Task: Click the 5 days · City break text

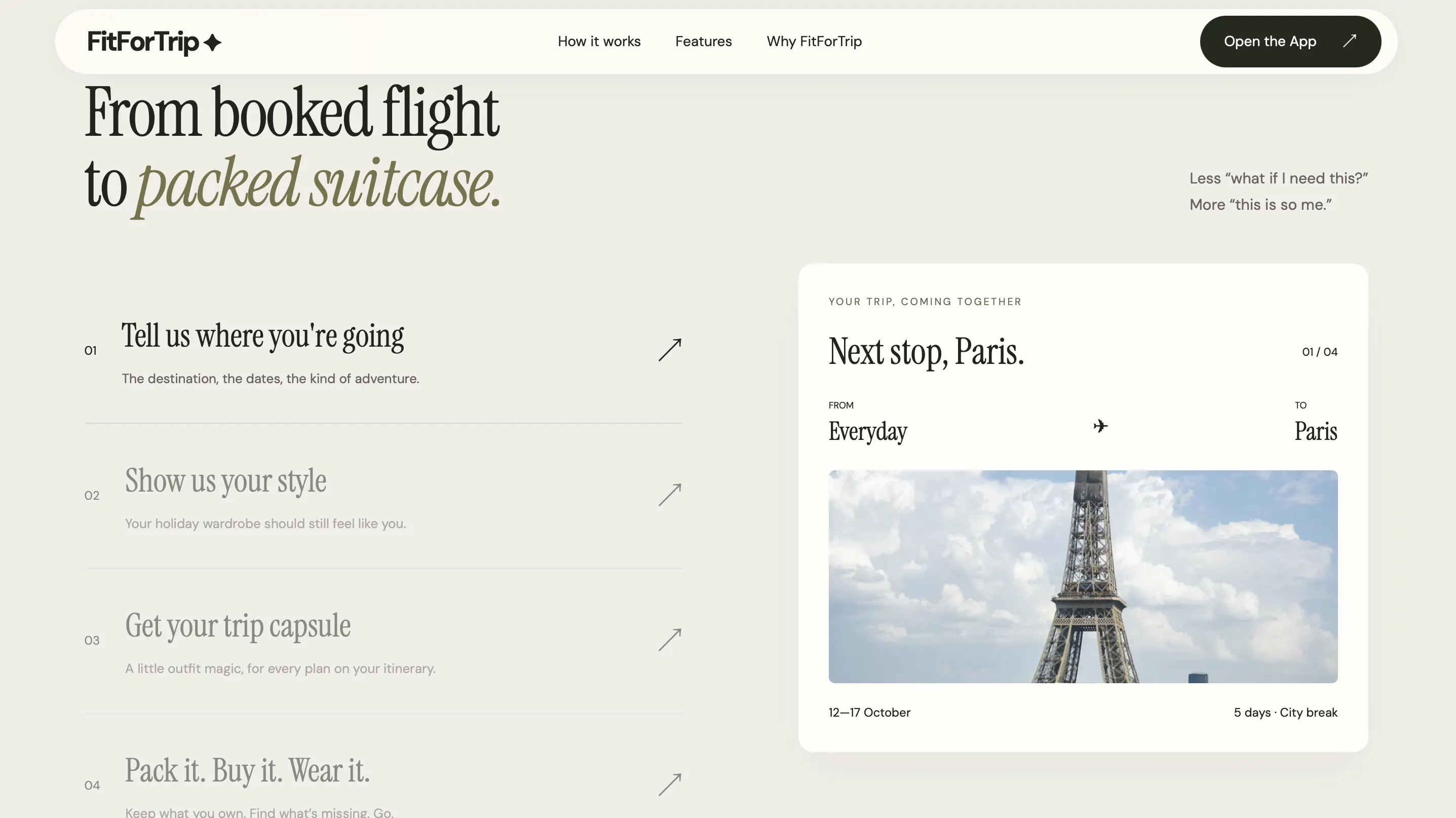Action: click(1285, 712)
